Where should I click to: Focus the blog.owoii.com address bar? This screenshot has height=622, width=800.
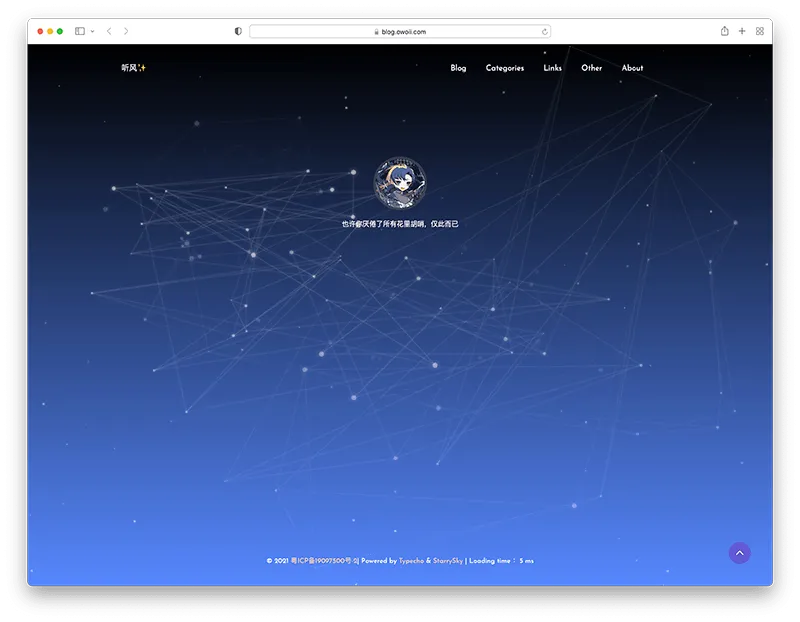(399, 32)
